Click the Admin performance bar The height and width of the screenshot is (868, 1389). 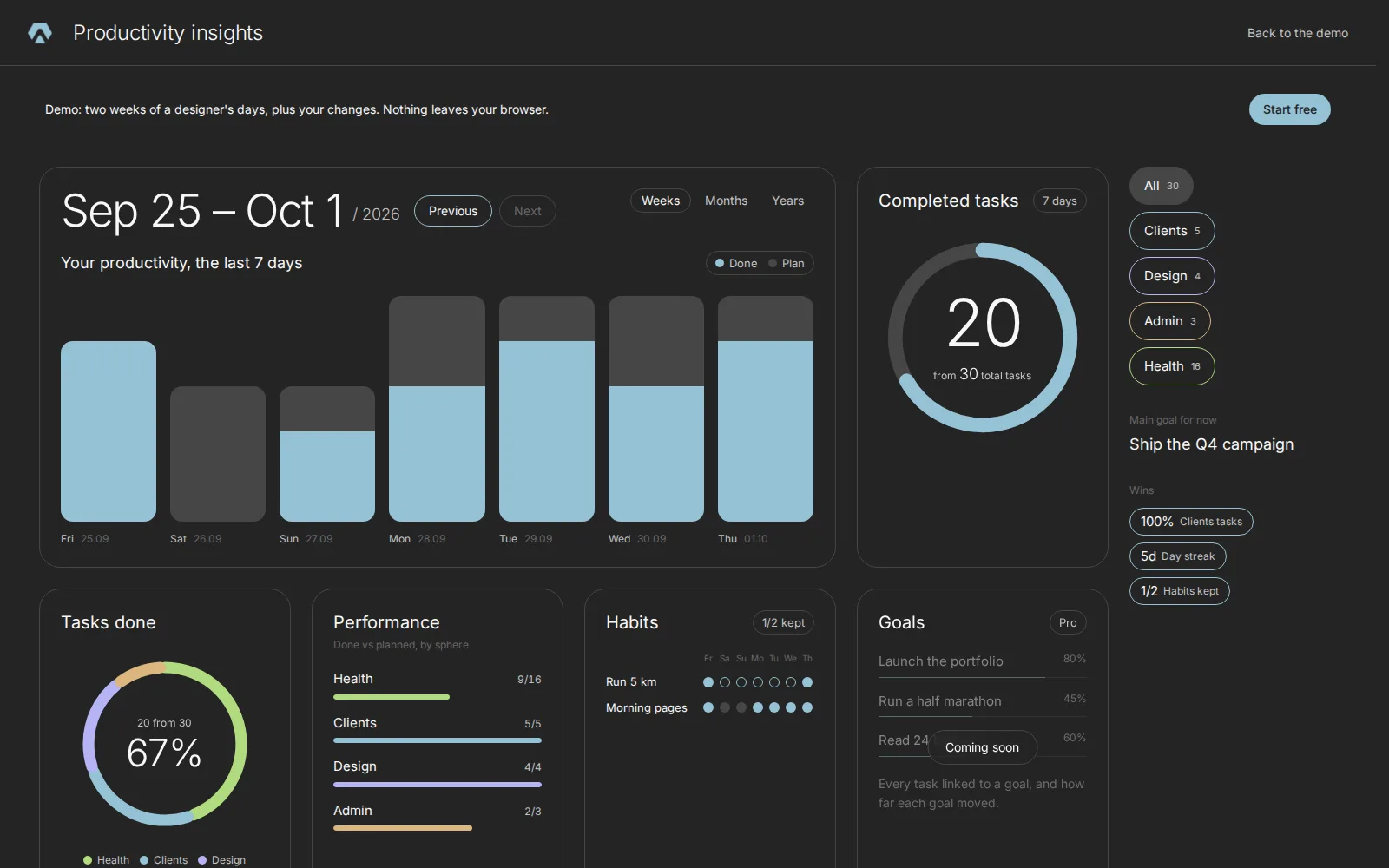[x=403, y=828]
